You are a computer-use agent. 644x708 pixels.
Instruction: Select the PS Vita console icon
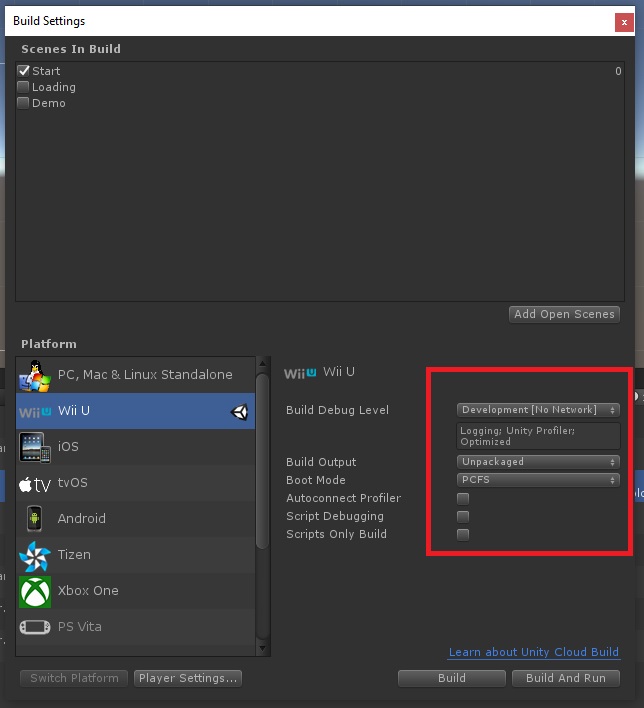tap(35, 627)
